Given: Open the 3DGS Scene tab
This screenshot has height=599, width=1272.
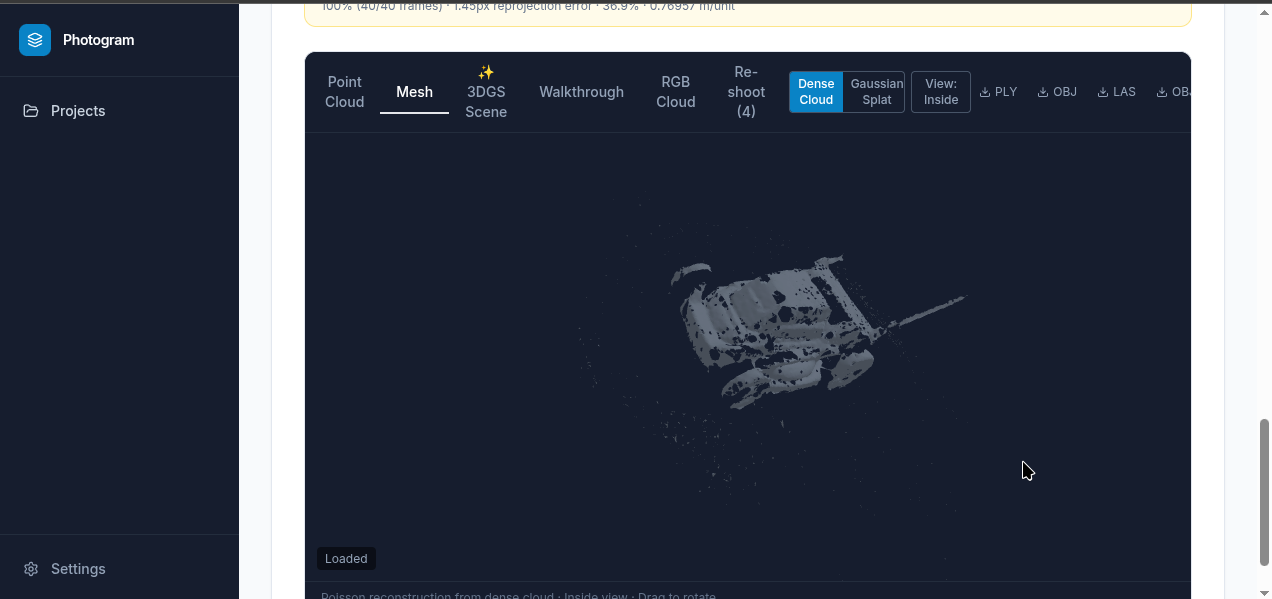Looking at the screenshot, I should [486, 92].
